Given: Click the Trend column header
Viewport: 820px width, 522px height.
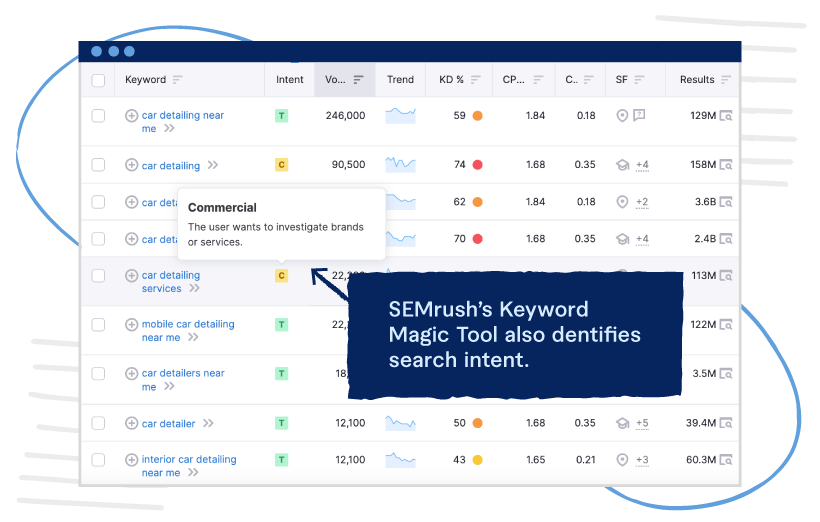Looking at the screenshot, I should (400, 80).
